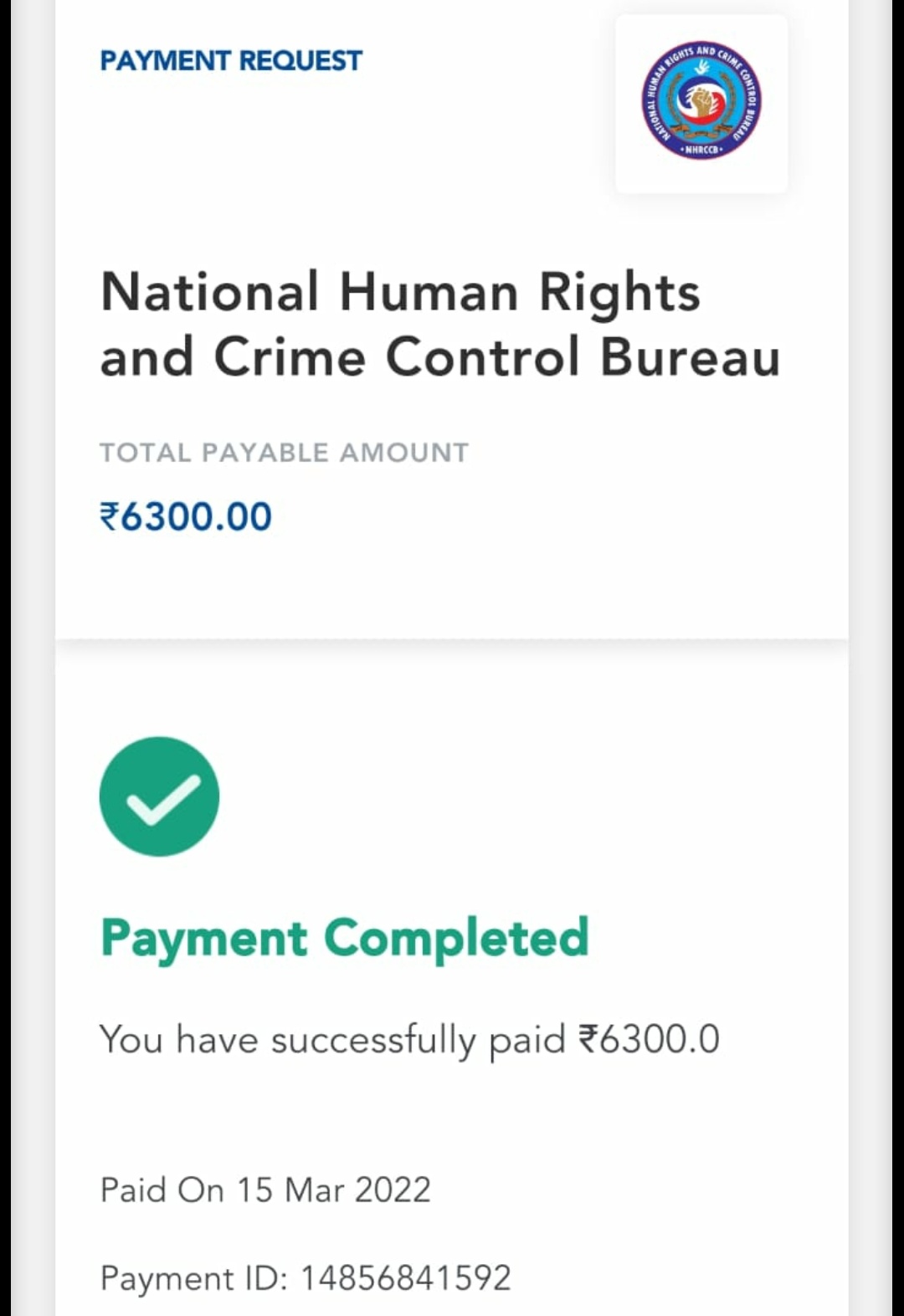The height and width of the screenshot is (1316, 904).
Task: Click the "and Crime Control Bureau" line
Action: point(440,357)
